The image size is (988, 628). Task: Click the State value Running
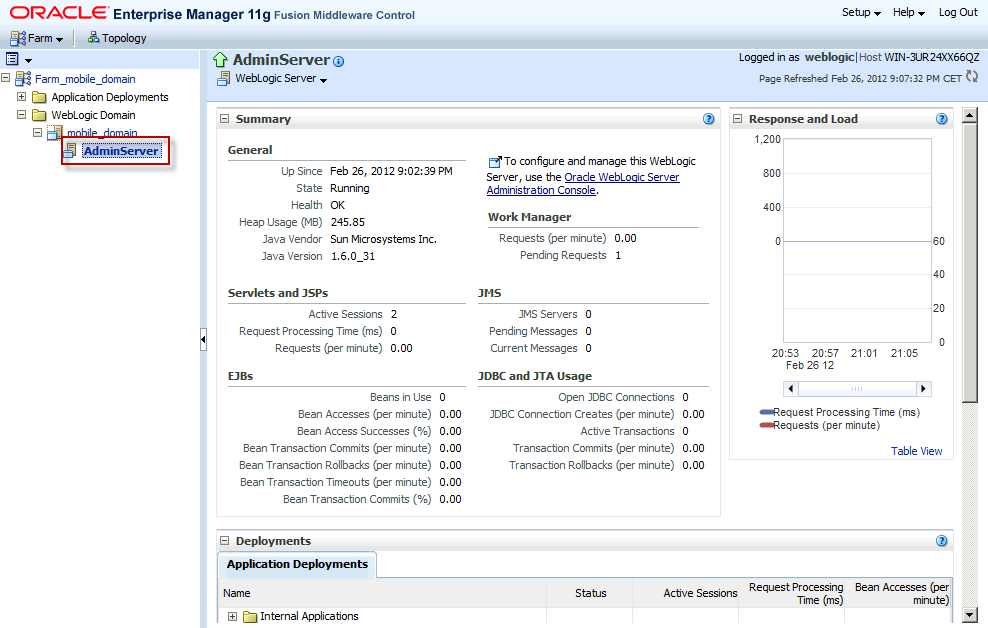[x=350, y=188]
